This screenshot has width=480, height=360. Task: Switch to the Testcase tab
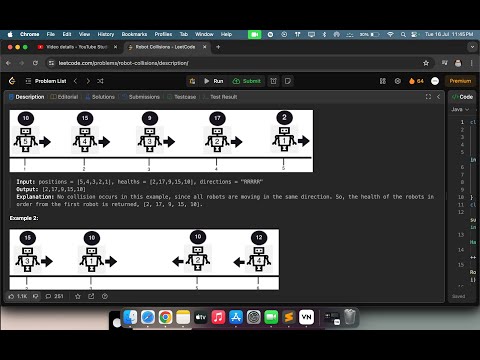tap(182, 97)
